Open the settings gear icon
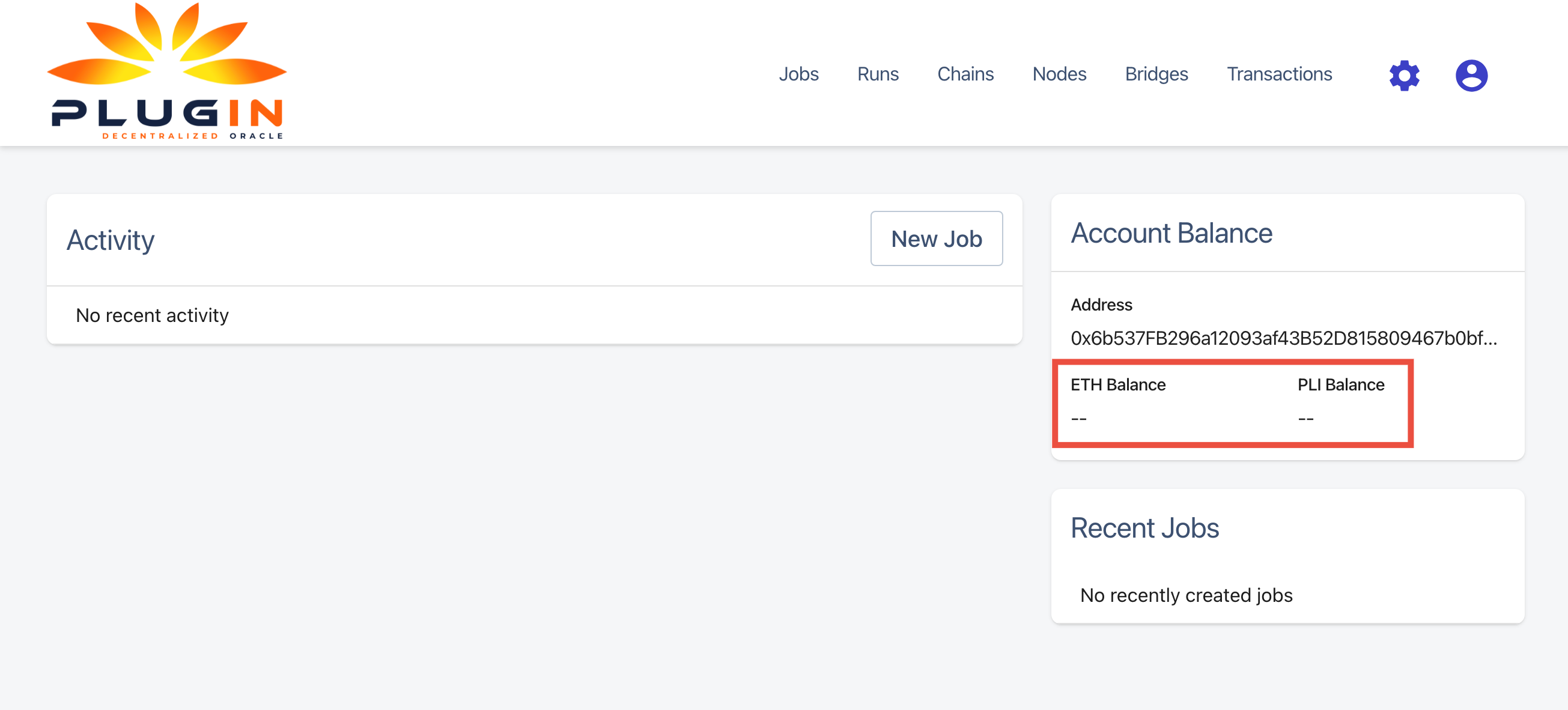Viewport: 1568px width, 710px height. [1404, 74]
